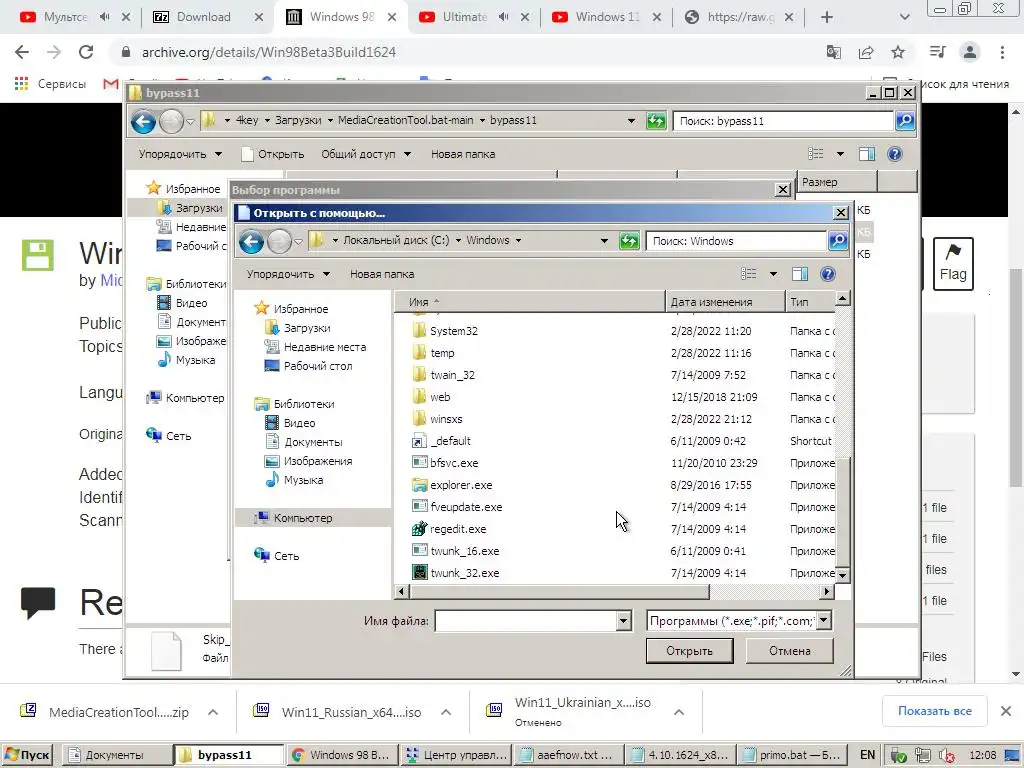The height and width of the screenshot is (768, 1024).
Task: Click translate page icon in address bar
Action: pyautogui.click(x=833, y=52)
